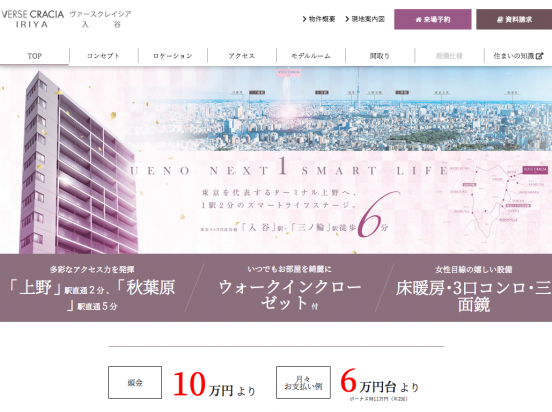This screenshot has height=412, width=552.
Task: Click the VERSE CRACIA marker above the skyline
Action: point(289,73)
